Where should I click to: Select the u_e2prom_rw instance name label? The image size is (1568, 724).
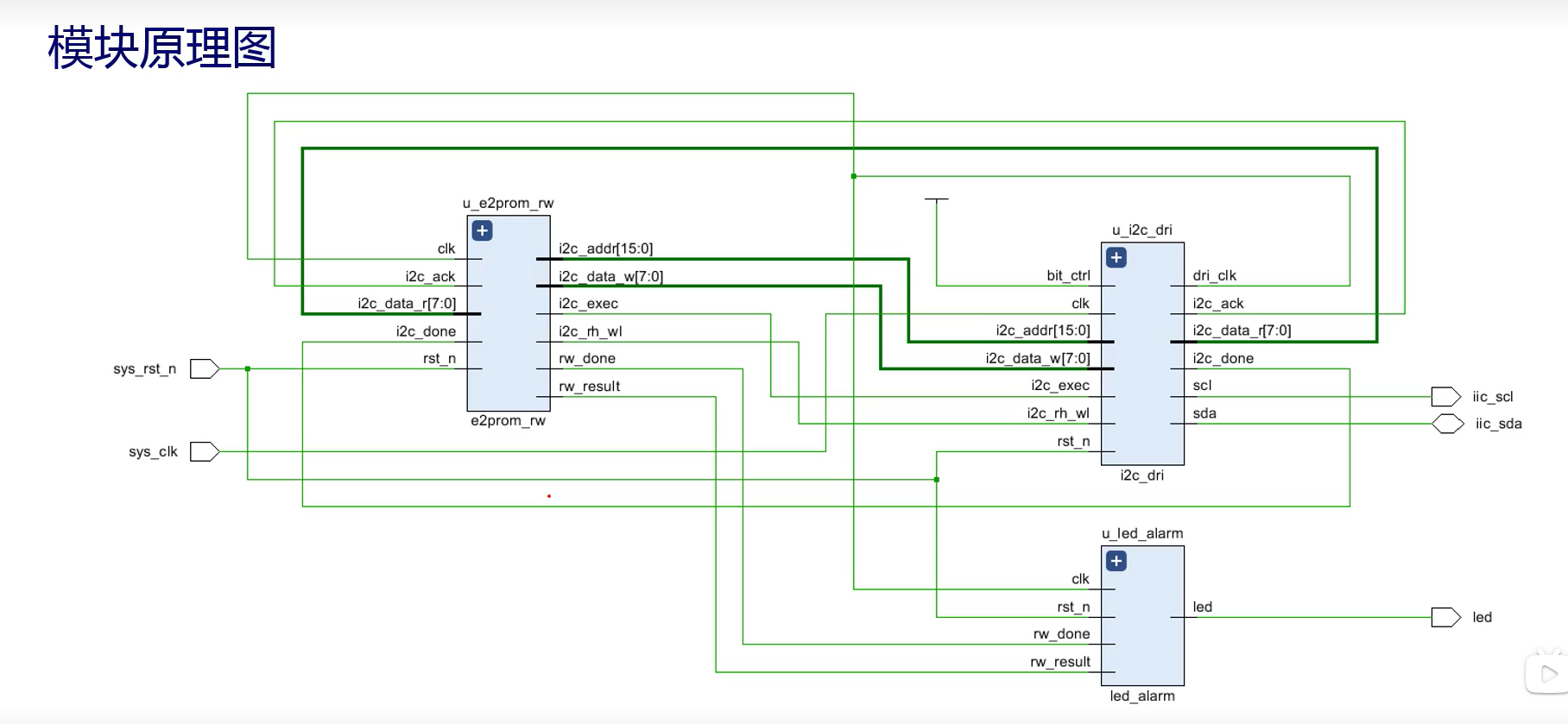pos(508,204)
